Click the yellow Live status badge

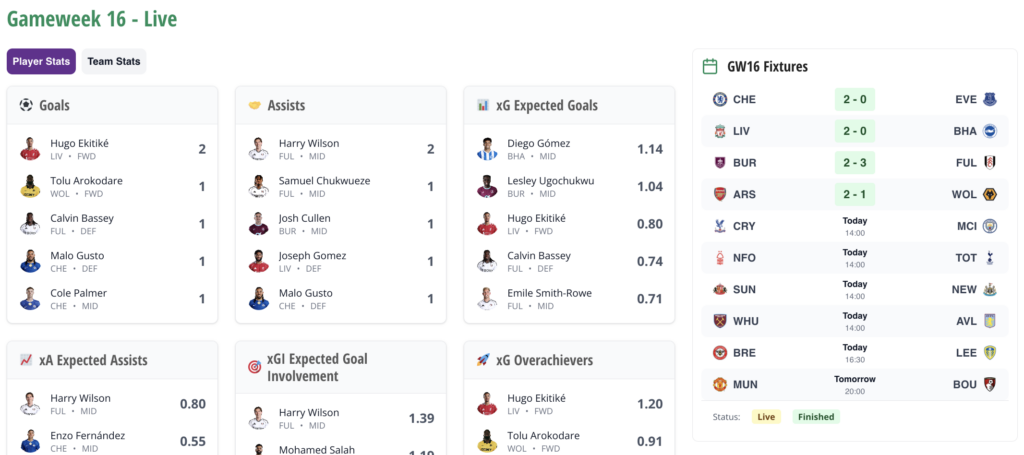766,417
